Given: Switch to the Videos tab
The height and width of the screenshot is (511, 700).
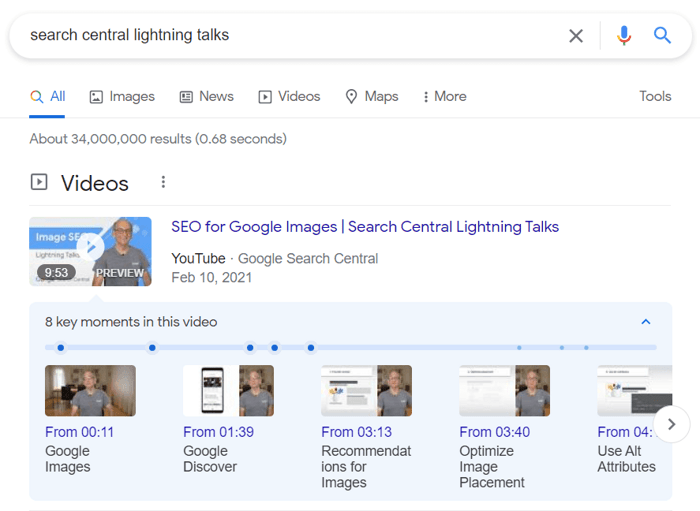Looking at the screenshot, I should [289, 96].
